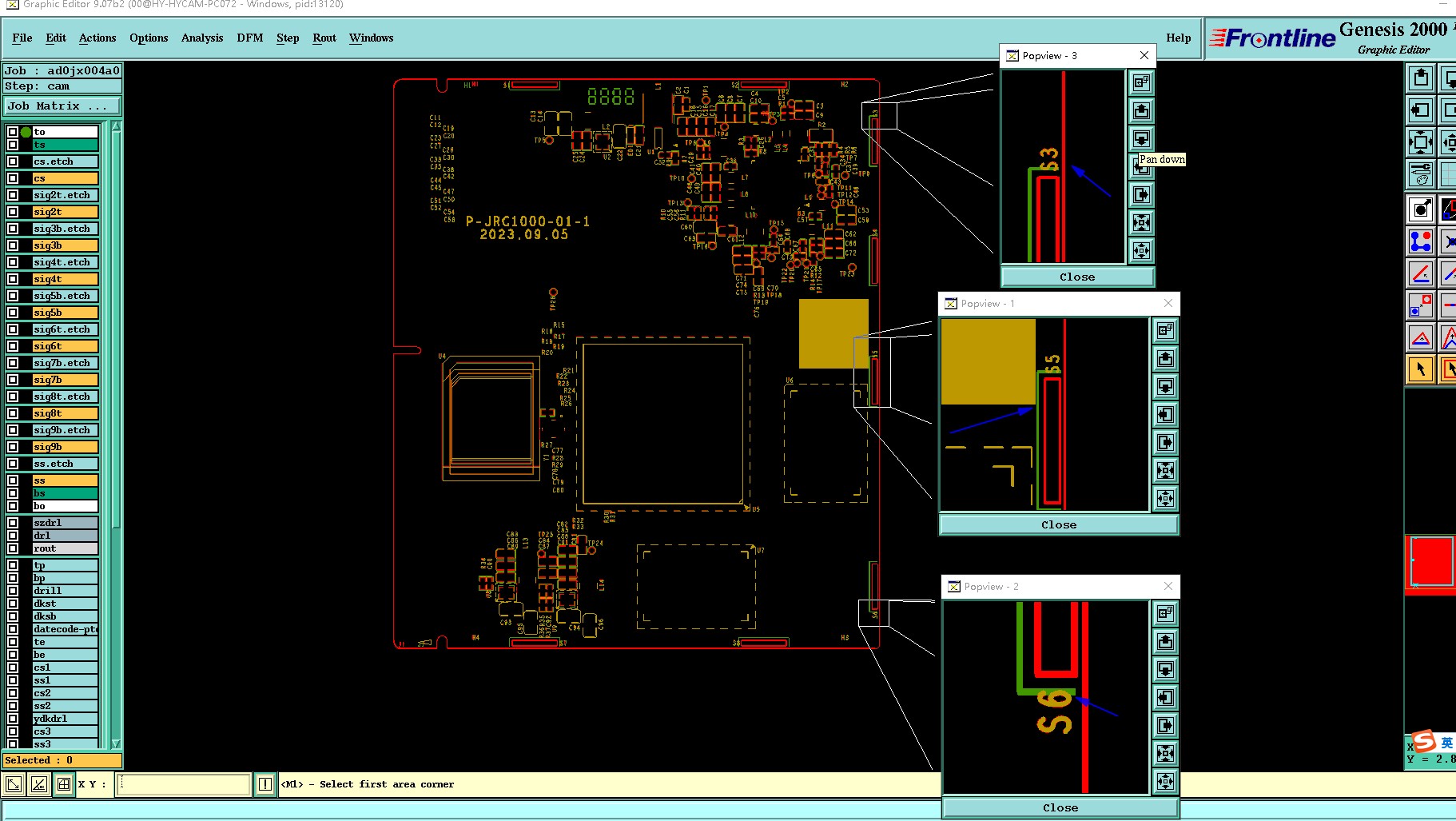
Task: Click the X Y coordinate input field
Action: point(184,784)
